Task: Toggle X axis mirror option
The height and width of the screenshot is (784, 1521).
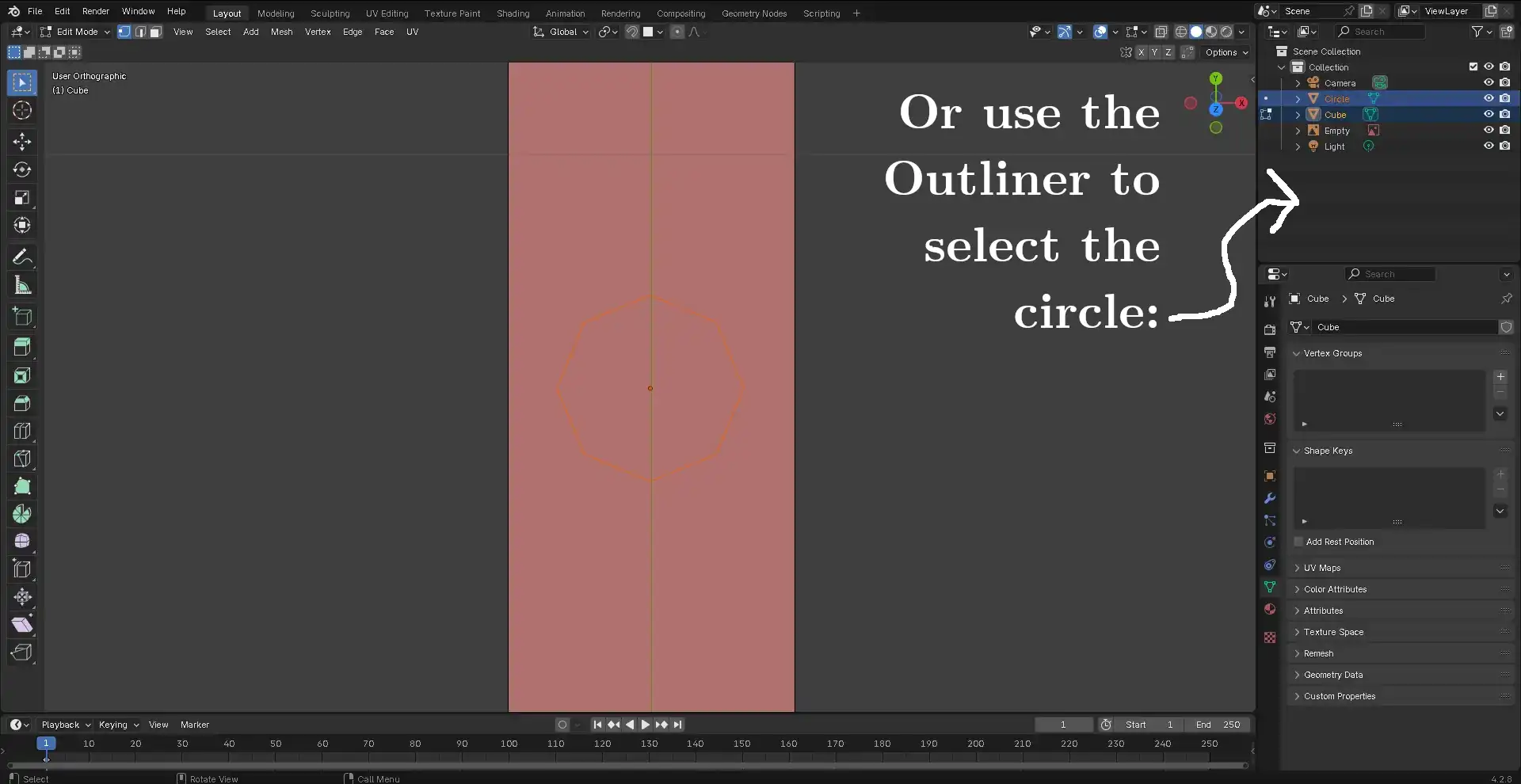Action: coord(1141,52)
